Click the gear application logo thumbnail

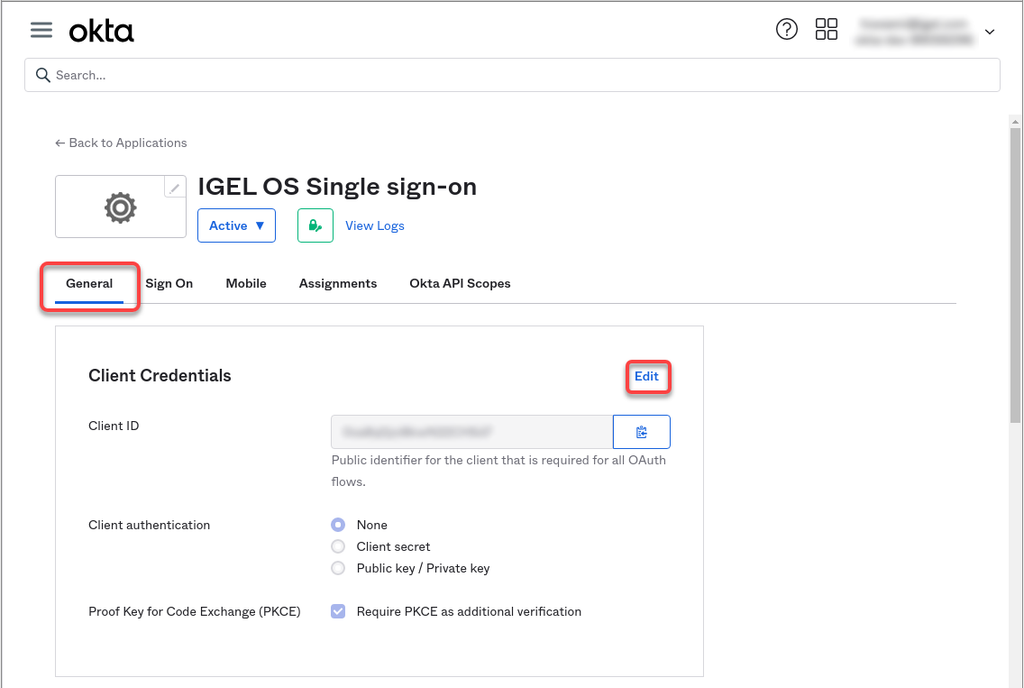(120, 207)
